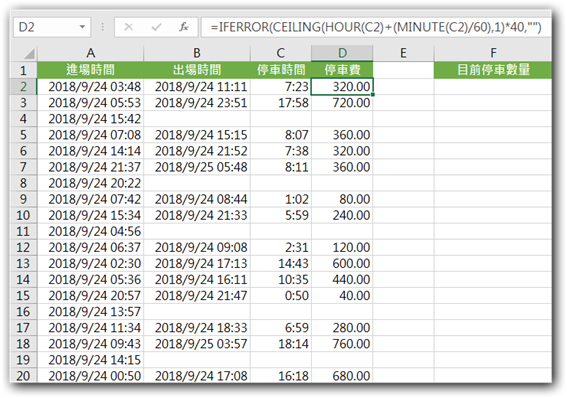The width and height of the screenshot is (567, 398).
Task: Click cell with 2018/9/24 07:42
Action: tap(90, 199)
